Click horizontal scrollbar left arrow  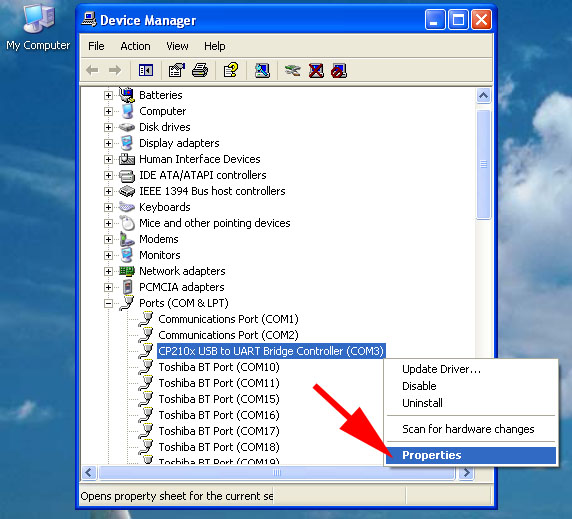click(x=89, y=473)
